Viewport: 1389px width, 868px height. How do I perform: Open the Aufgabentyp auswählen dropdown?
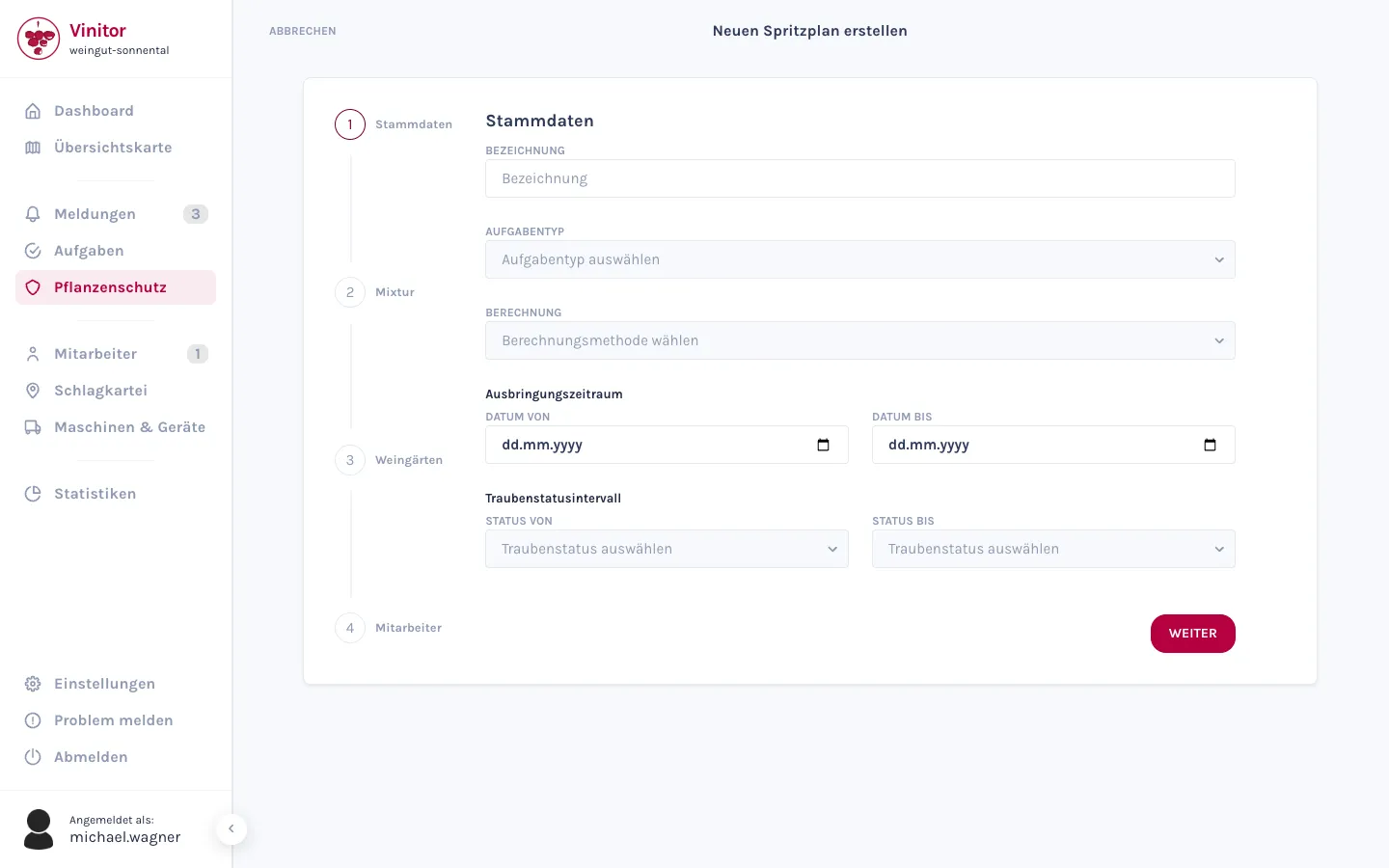click(x=860, y=259)
